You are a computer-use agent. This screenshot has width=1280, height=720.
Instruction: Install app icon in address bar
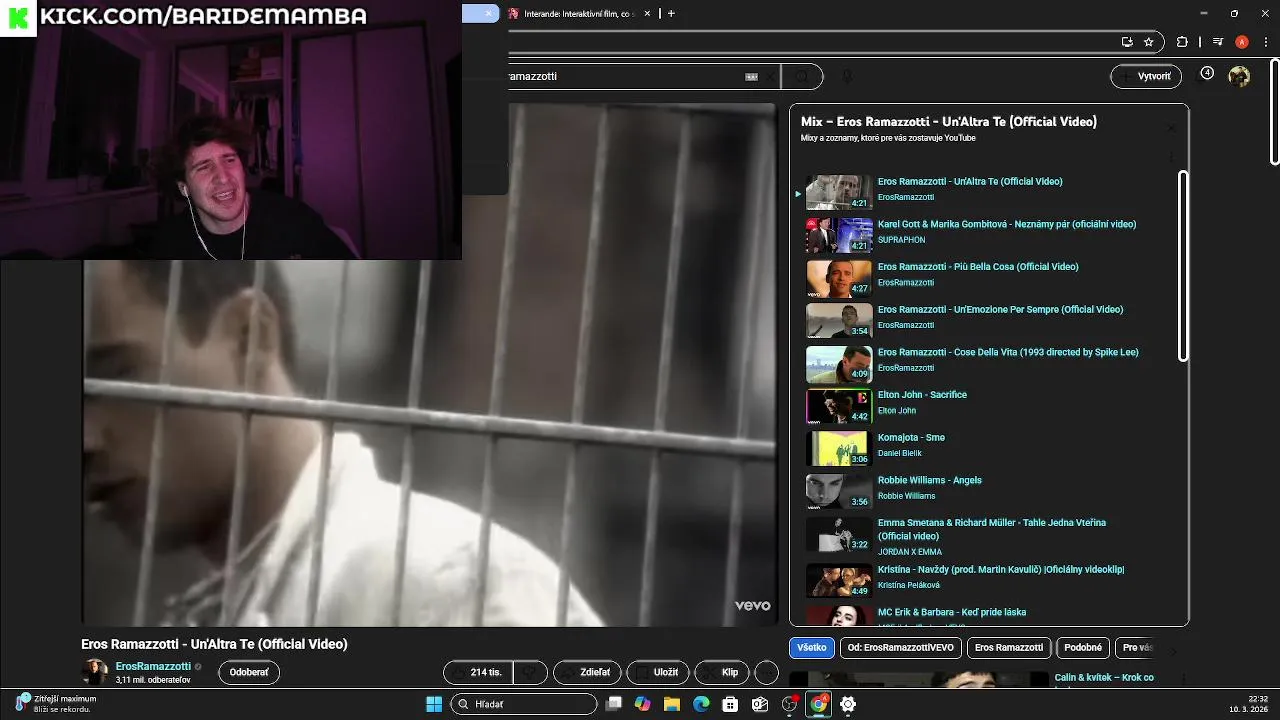(1127, 42)
